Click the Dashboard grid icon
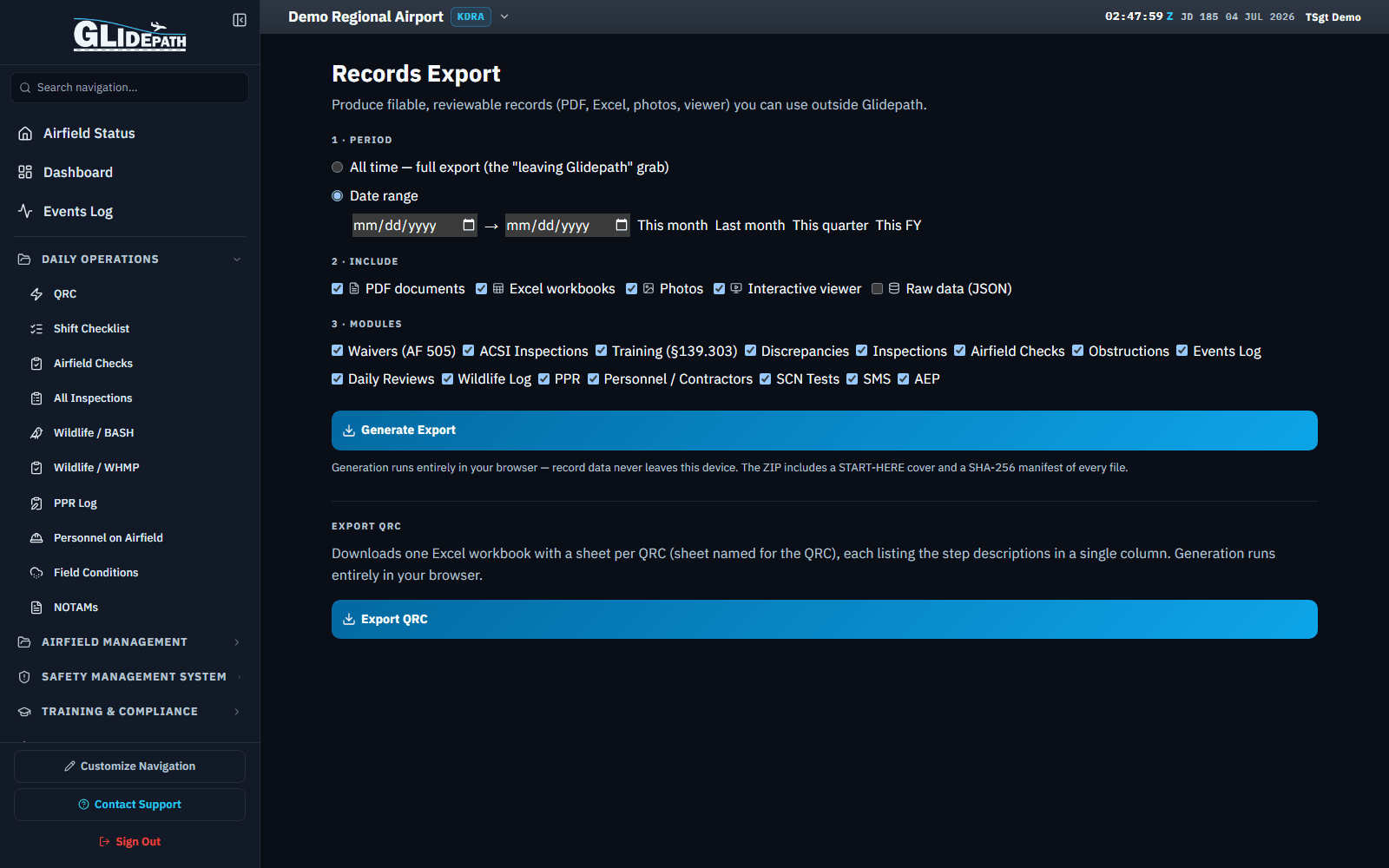This screenshot has width=1389, height=868. pos(25,173)
